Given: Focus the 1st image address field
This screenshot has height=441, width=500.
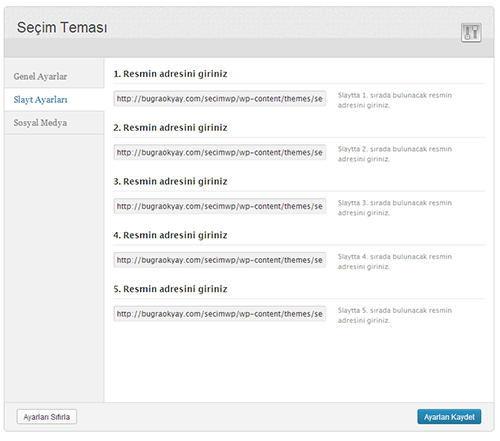Looking at the screenshot, I should point(220,98).
